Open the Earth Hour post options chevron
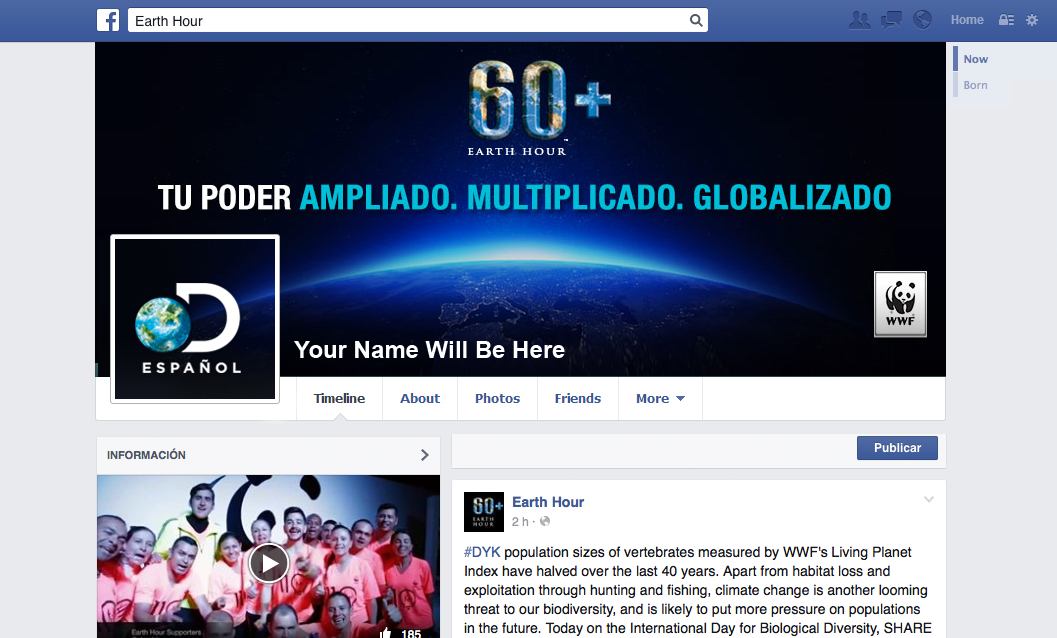The width and height of the screenshot is (1057, 638). (x=929, y=500)
